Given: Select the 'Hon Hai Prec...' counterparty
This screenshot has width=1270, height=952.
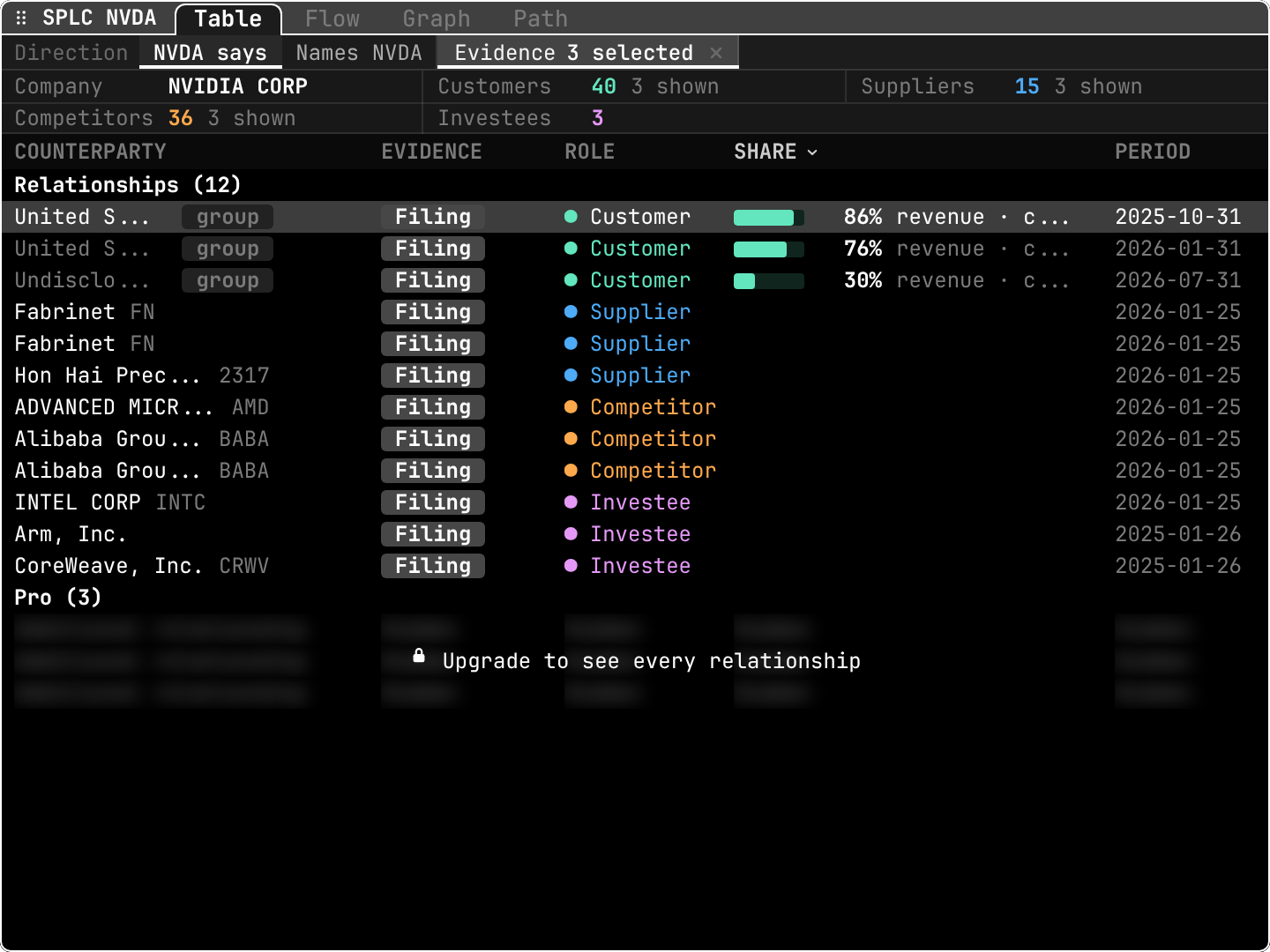Looking at the screenshot, I should (108, 376).
